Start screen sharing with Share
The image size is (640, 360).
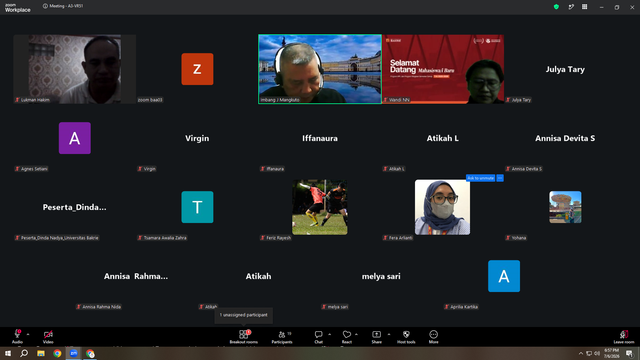[x=376, y=337]
